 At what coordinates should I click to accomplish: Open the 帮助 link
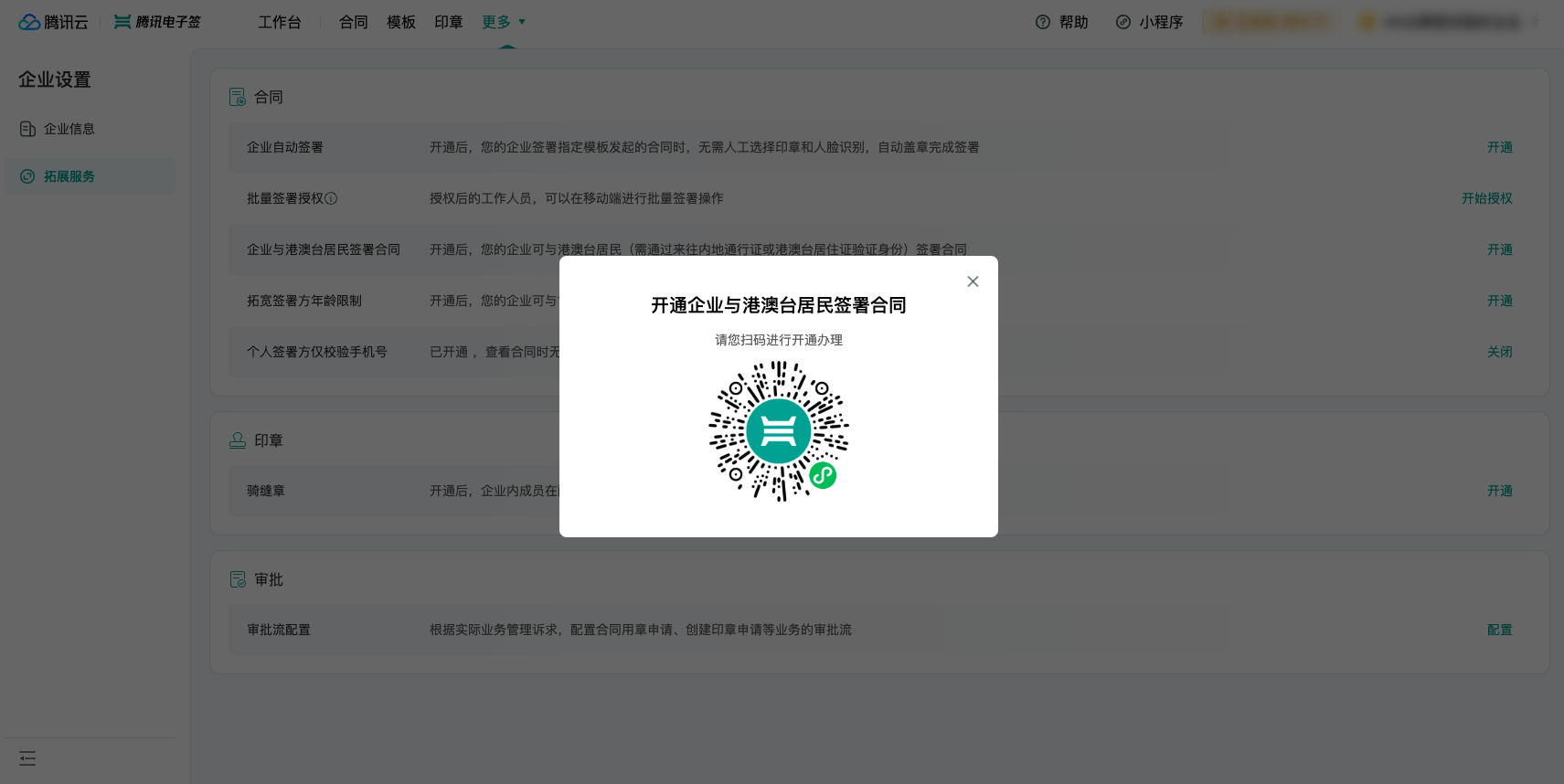point(1074,22)
